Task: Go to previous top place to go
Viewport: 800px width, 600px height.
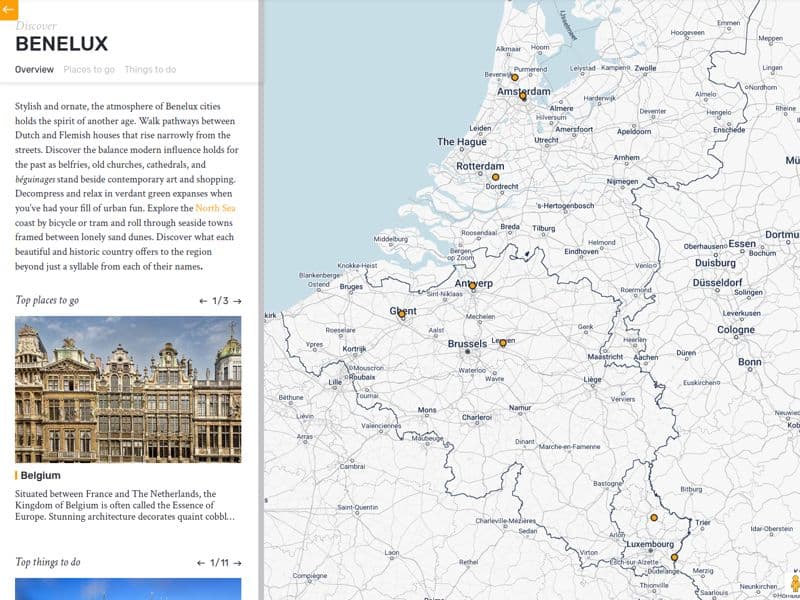Action: click(x=203, y=301)
